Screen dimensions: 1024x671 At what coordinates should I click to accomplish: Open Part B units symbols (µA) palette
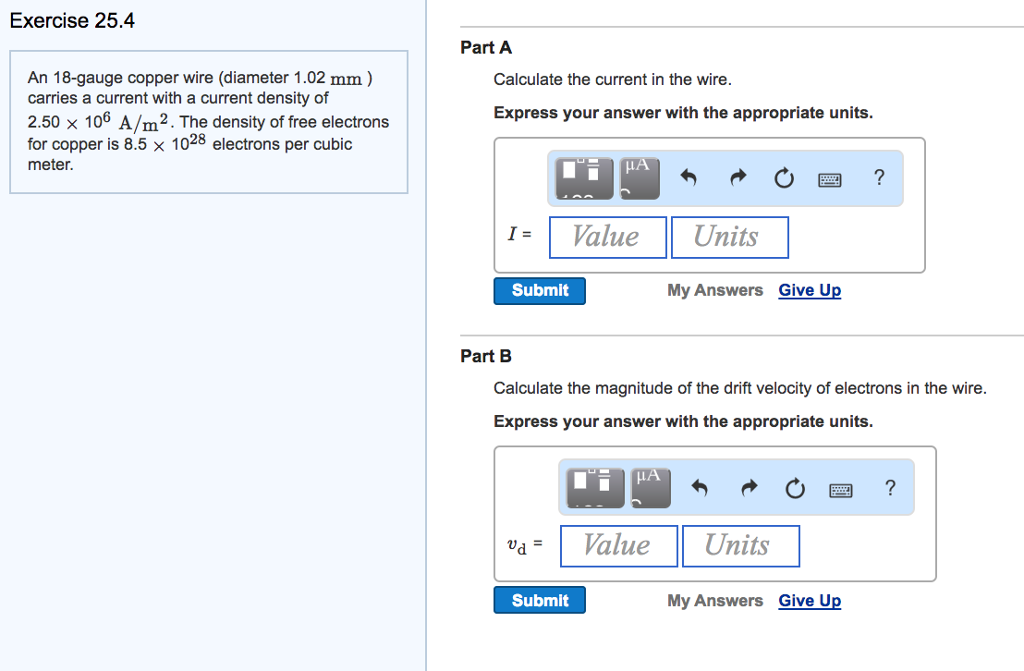pos(649,487)
